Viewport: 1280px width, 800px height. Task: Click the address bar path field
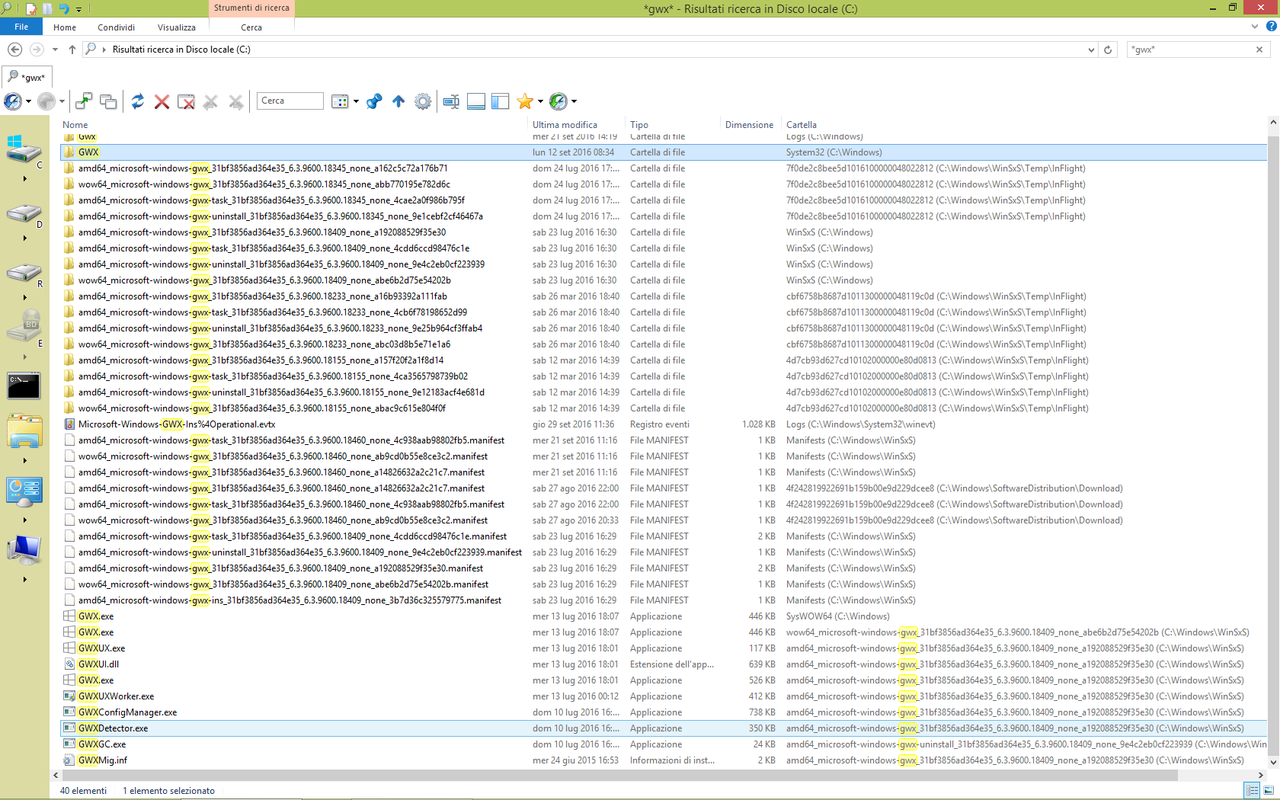tap(590, 49)
